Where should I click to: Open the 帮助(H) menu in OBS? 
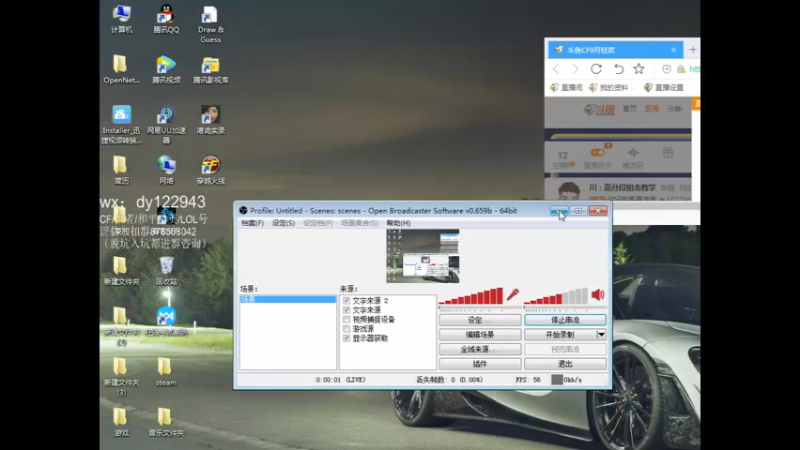[x=398, y=223]
